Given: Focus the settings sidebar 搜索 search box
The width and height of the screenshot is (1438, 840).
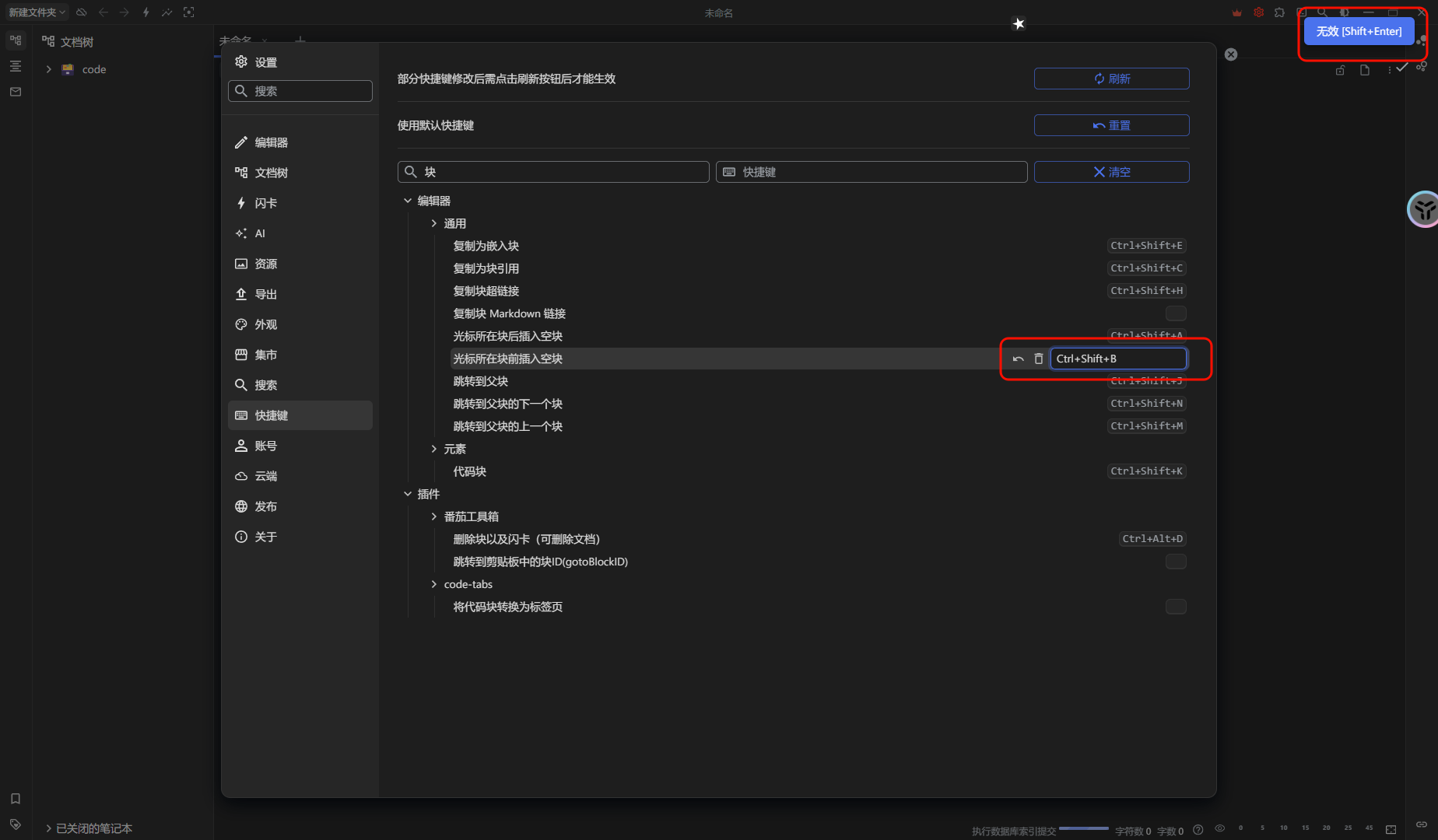Looking at the screenshot, I should click(300, 91).
